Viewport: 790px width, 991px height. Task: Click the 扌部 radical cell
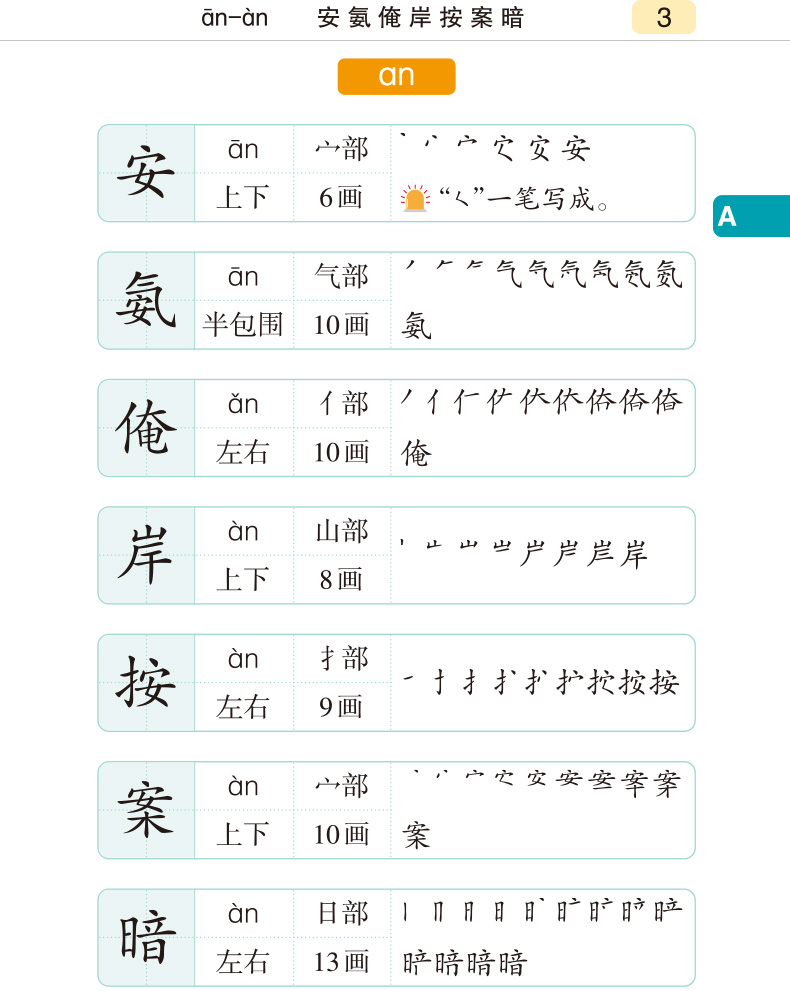pos(342,659)
